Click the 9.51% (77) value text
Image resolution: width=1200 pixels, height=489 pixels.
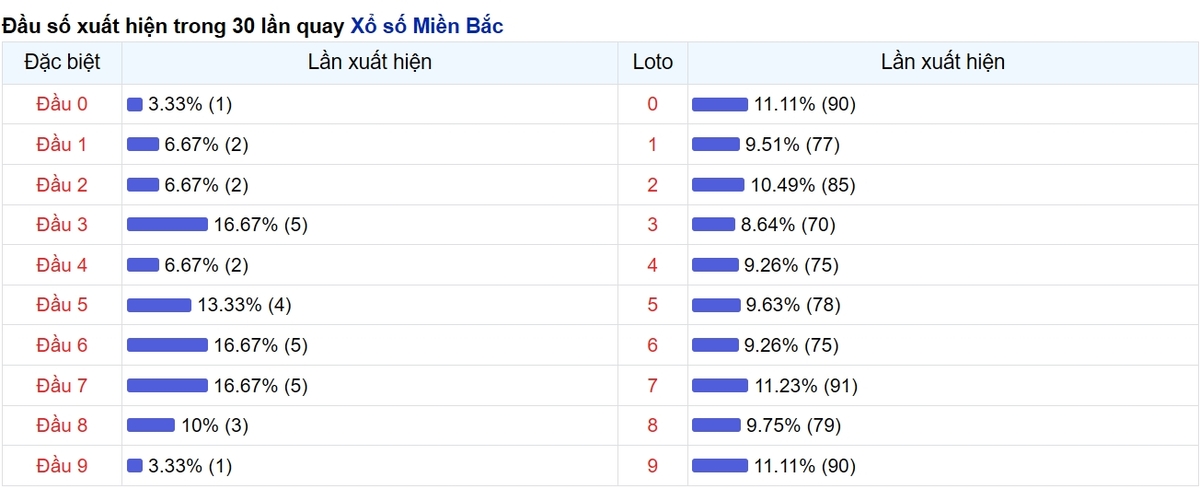(792, 145)
